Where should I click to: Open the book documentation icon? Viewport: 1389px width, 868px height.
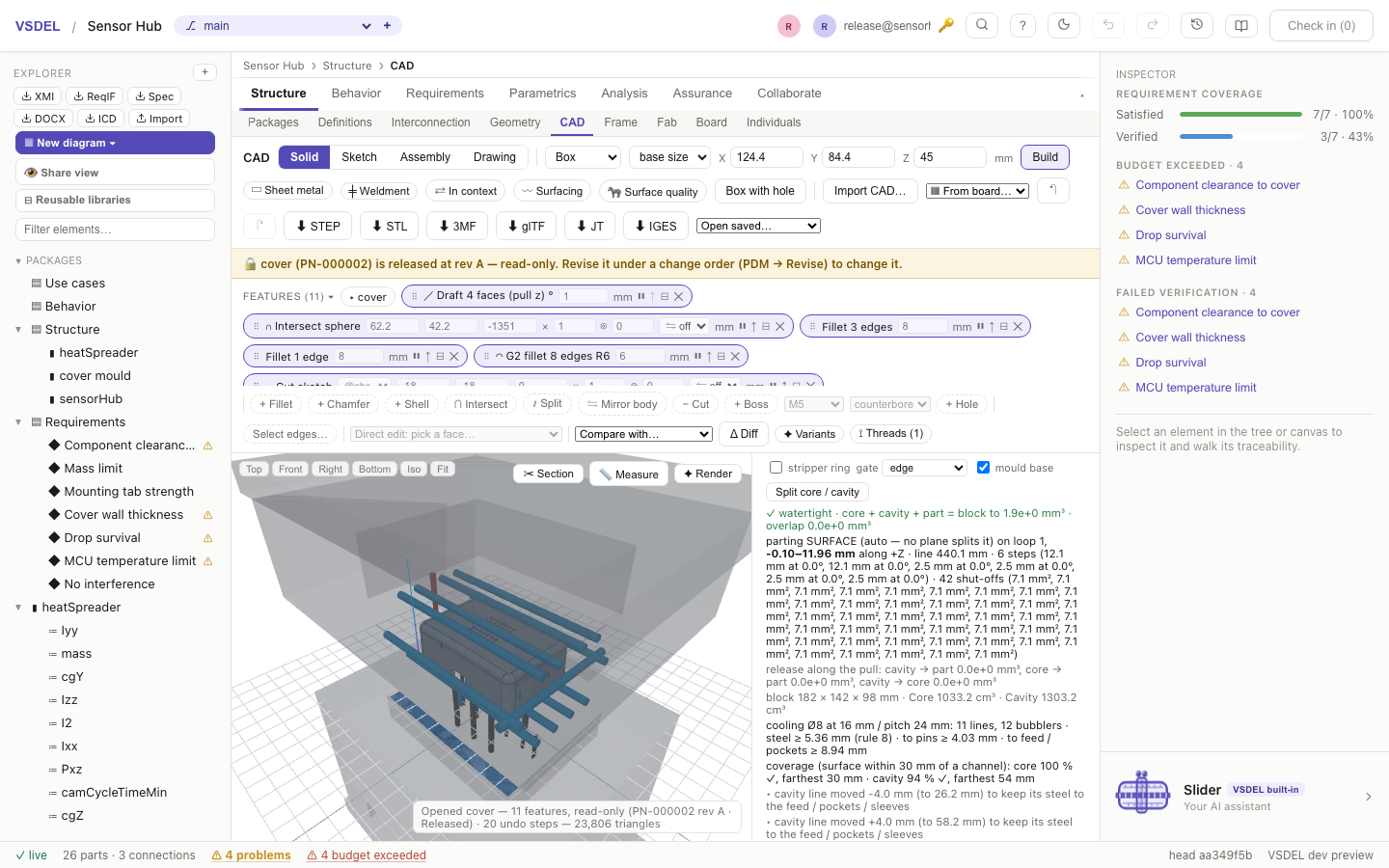1241,26
